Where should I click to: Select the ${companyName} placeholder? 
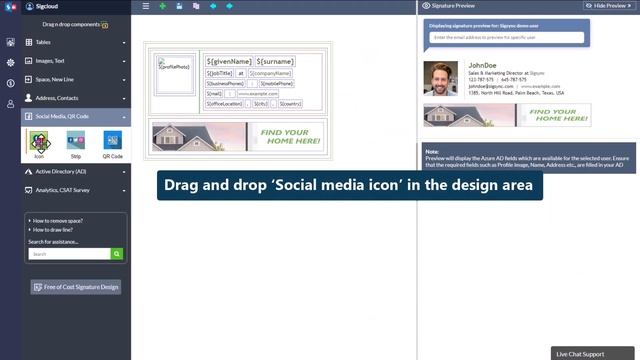pyautogui.click(x=270, y=73)
